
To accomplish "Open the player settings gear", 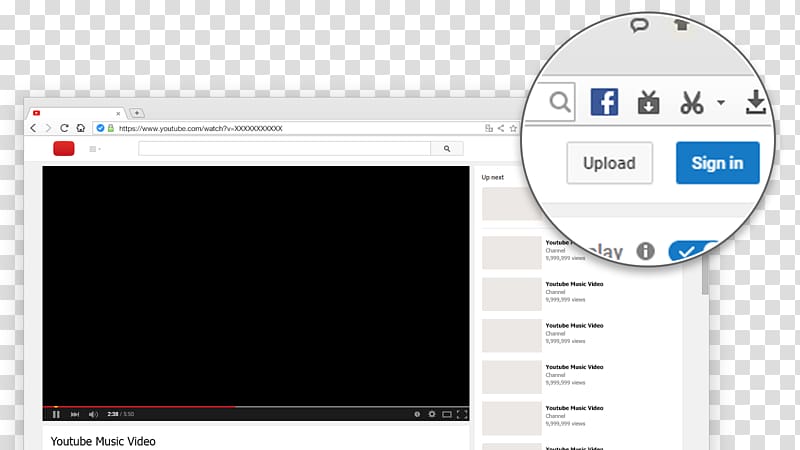I will (432, 414).
